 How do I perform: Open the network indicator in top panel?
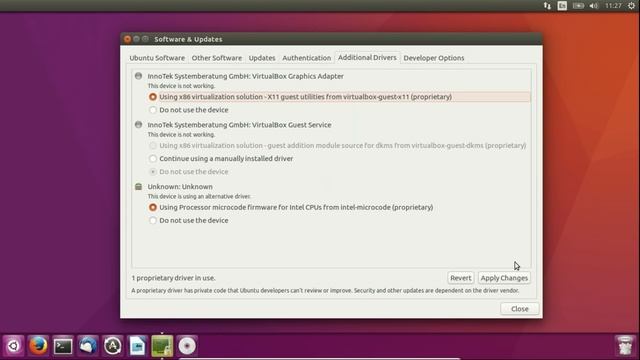pos(547,6)
